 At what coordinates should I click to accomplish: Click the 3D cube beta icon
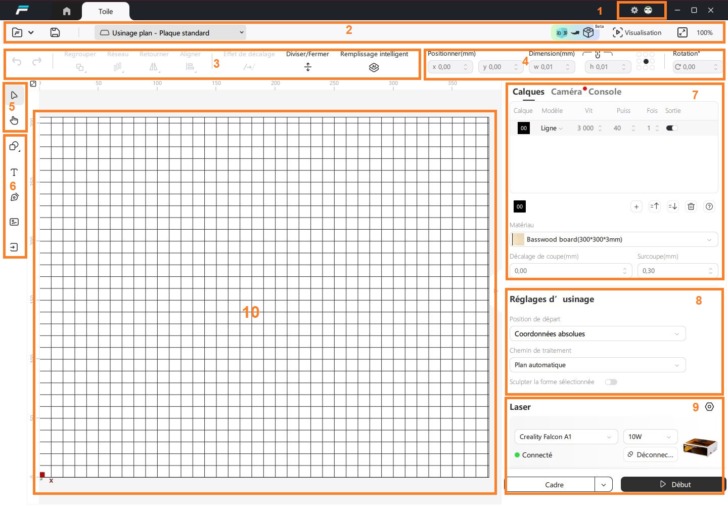point(588,32)
